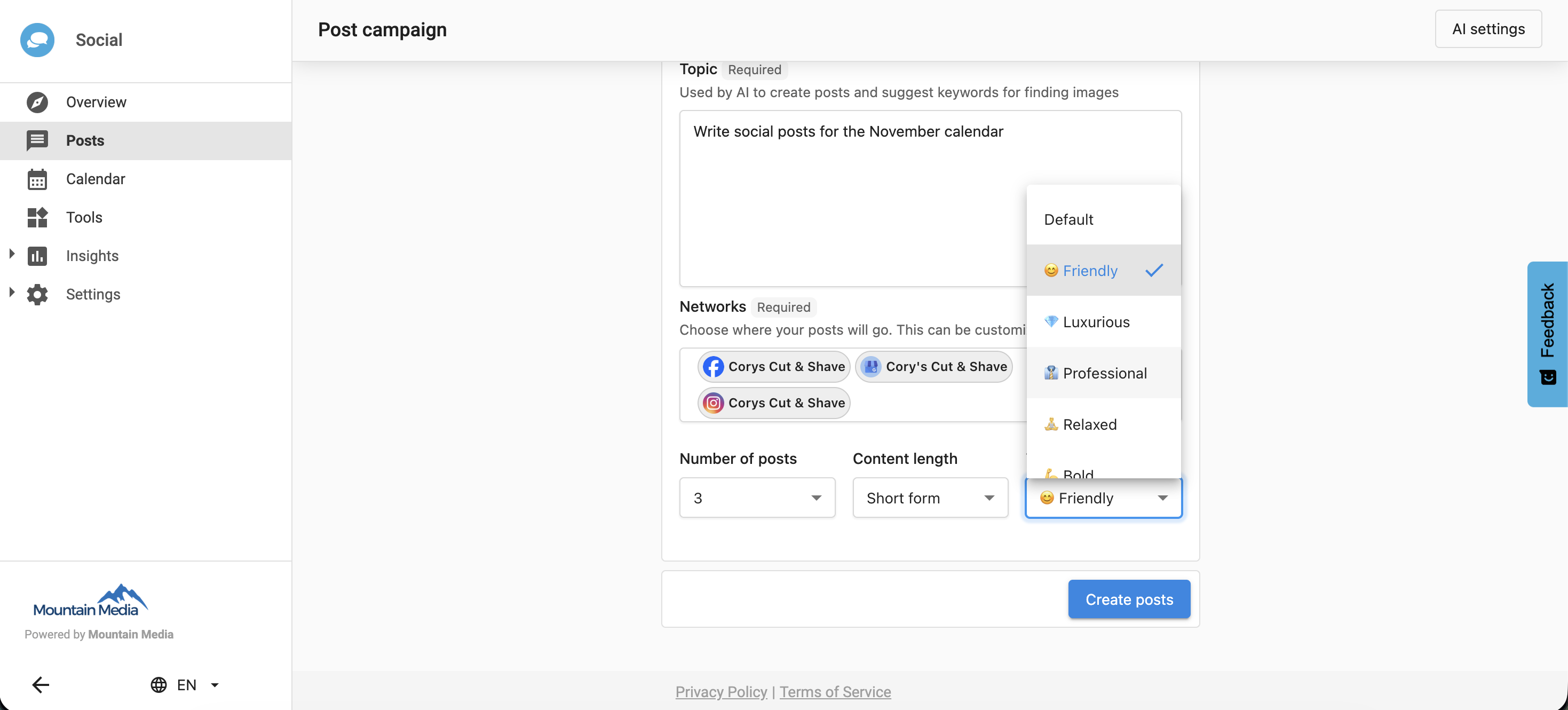Click the Insights bar chart icon
Image resolution: width=1568 pixels, height=710 pixels.
click(x=37, y=256)
